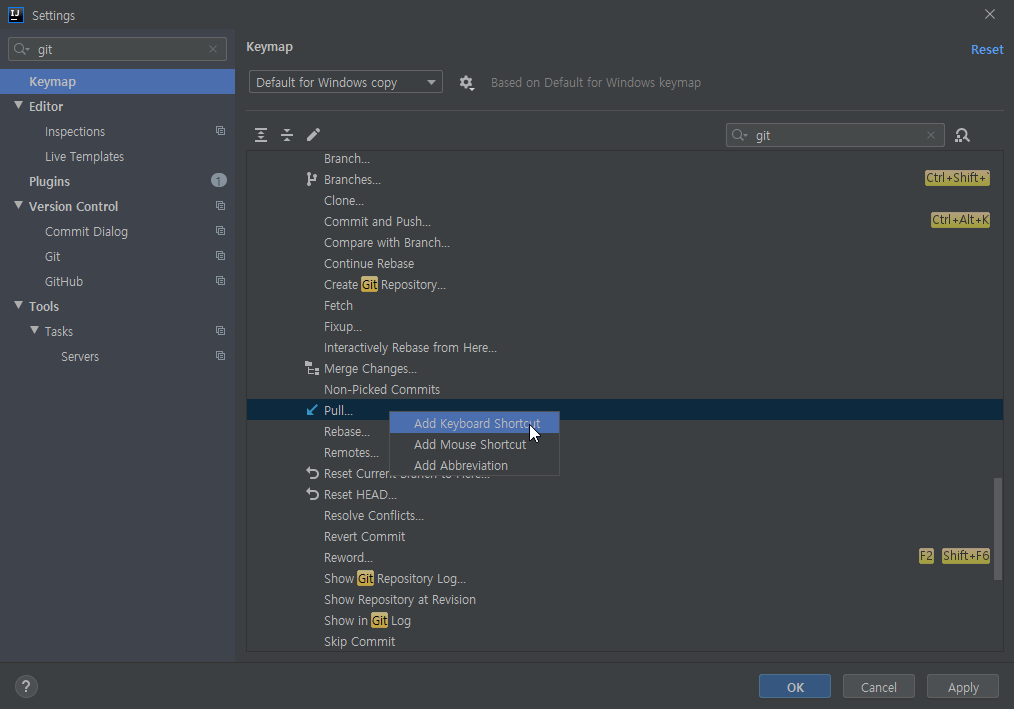The width and height of the screenshot is (1014, 709).
Task: Select Interactively Rebase from Here... action
Action: 625,347
